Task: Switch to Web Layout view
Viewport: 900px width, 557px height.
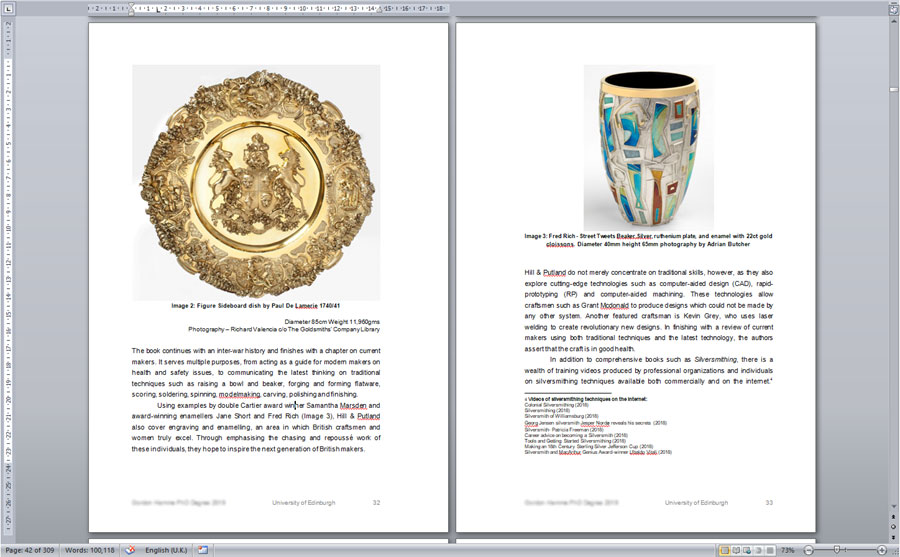Action: (747, 550)
